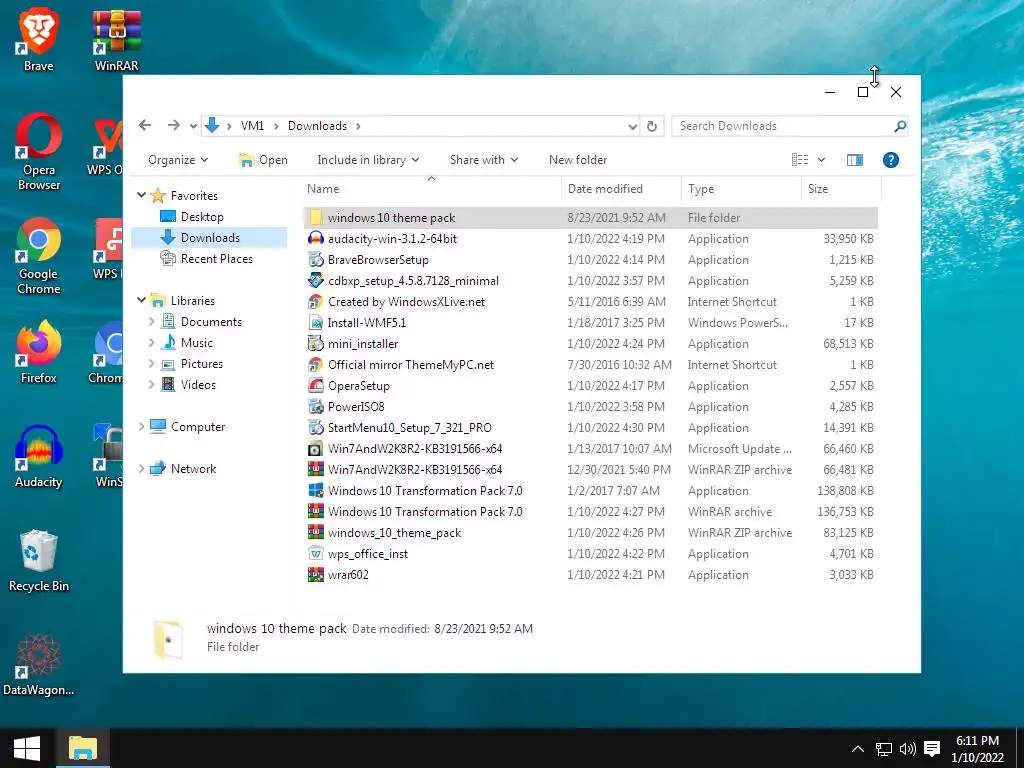This screenshot has width=1024, height=768.
Task: Sort by Size column header
Action: point(841,189)
